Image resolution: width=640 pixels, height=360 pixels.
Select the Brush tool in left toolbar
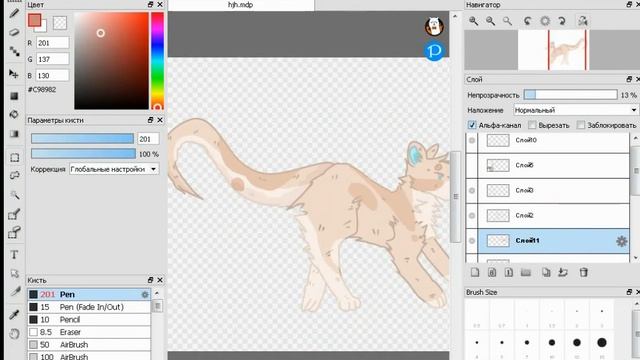click(x=14, y=13)
